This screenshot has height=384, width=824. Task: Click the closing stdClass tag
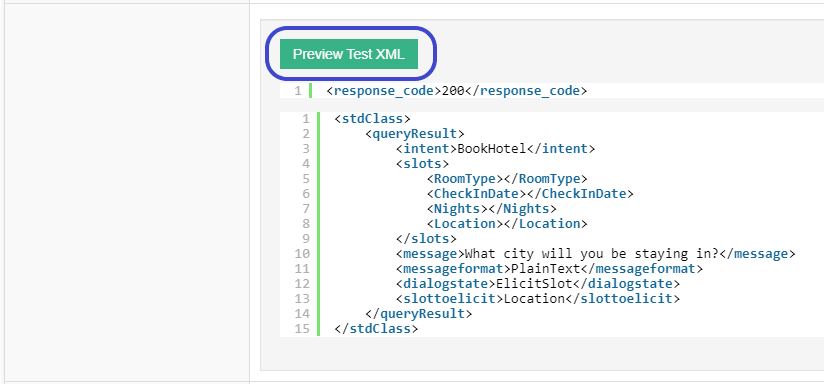376,329
